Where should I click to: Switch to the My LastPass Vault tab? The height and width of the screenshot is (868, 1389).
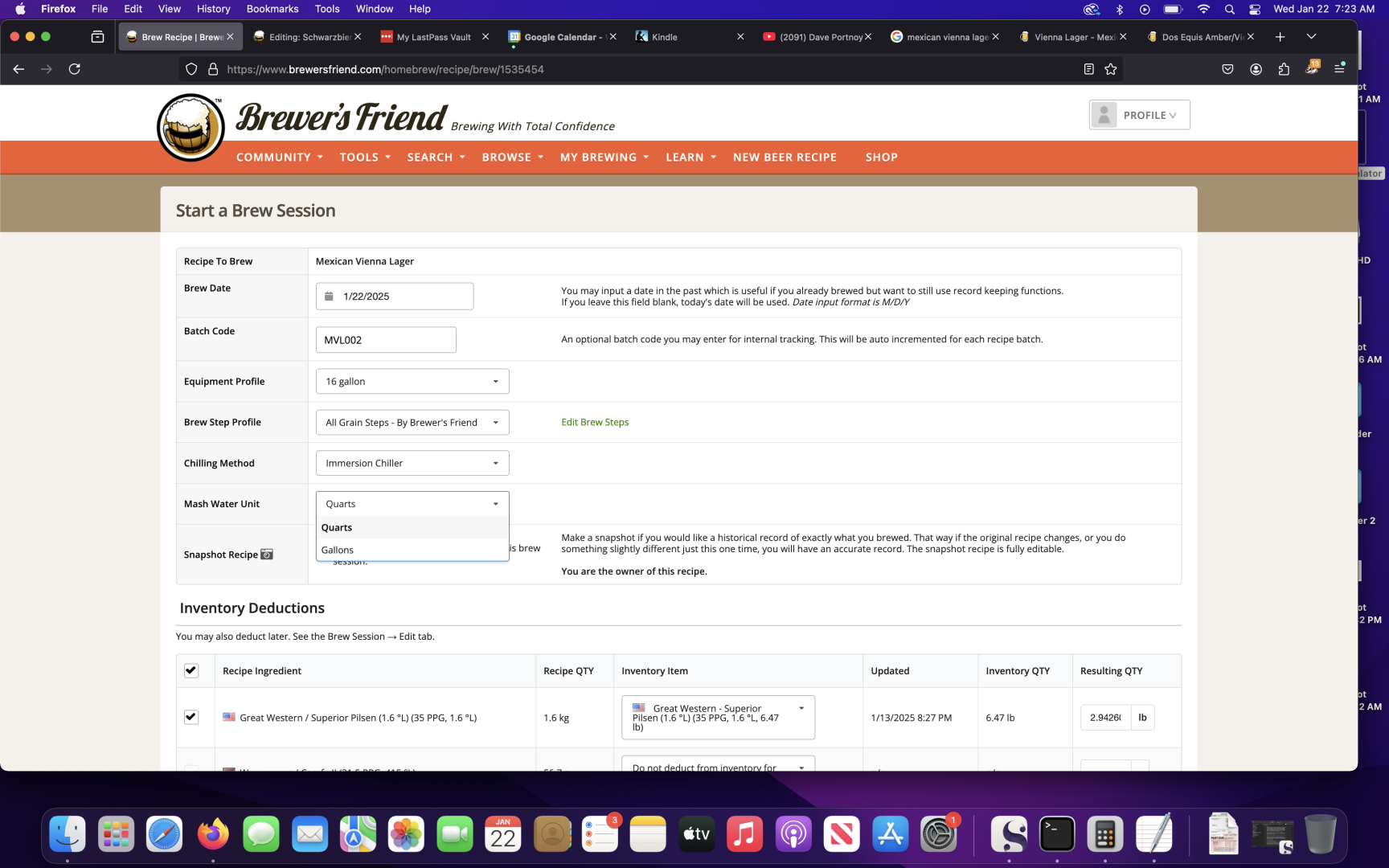434,37
